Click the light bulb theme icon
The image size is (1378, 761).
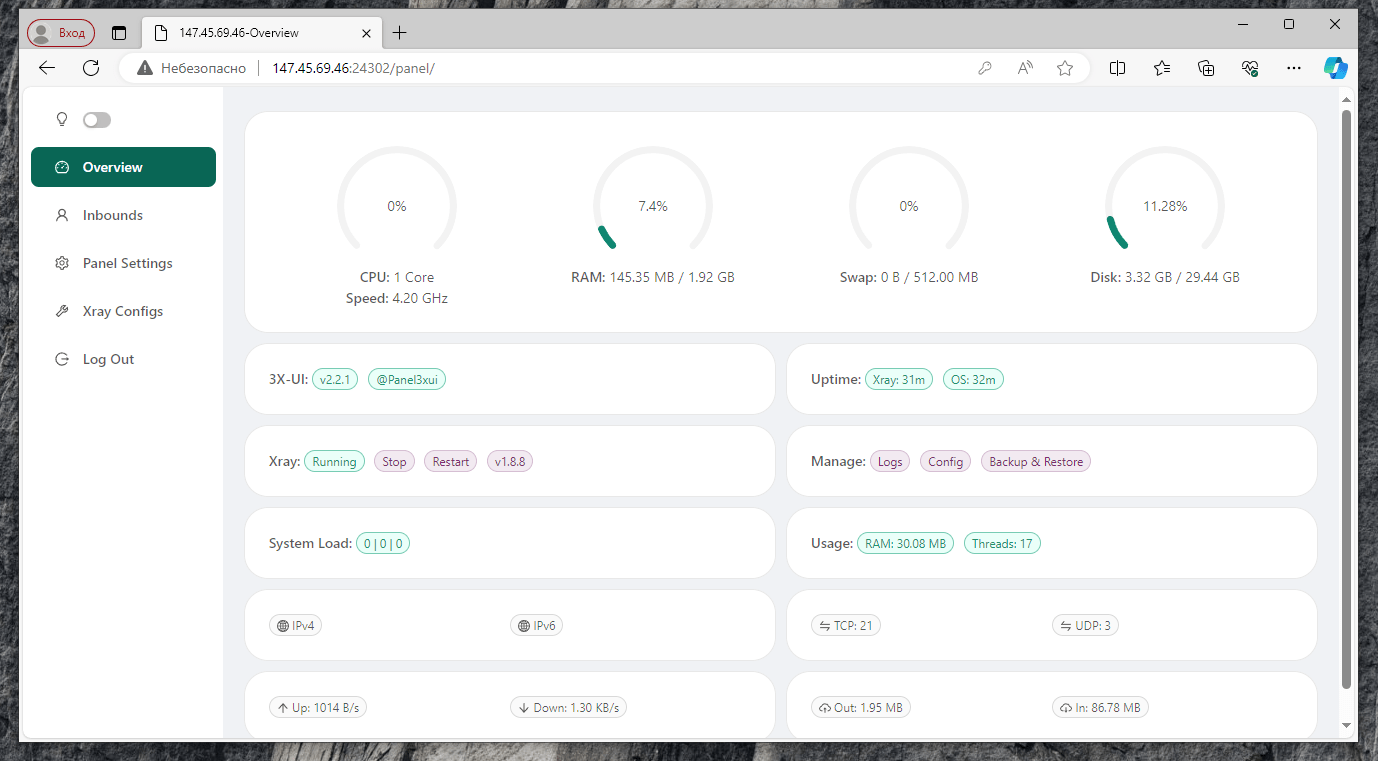[x=61, y=119]
